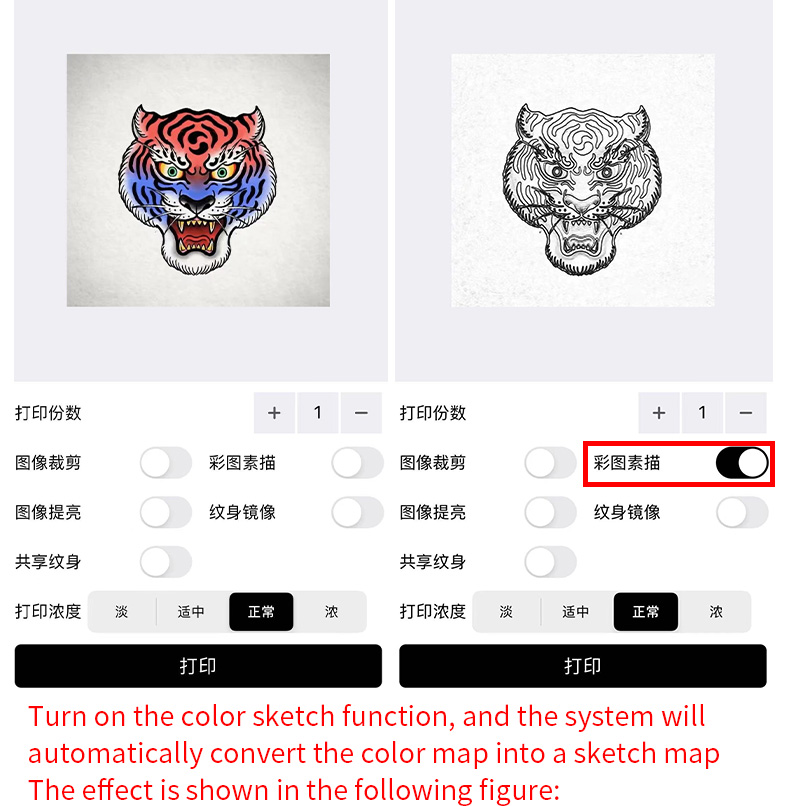
Task: Toggle 图像裁剪 switch in left panel
Action: point(166,463)
